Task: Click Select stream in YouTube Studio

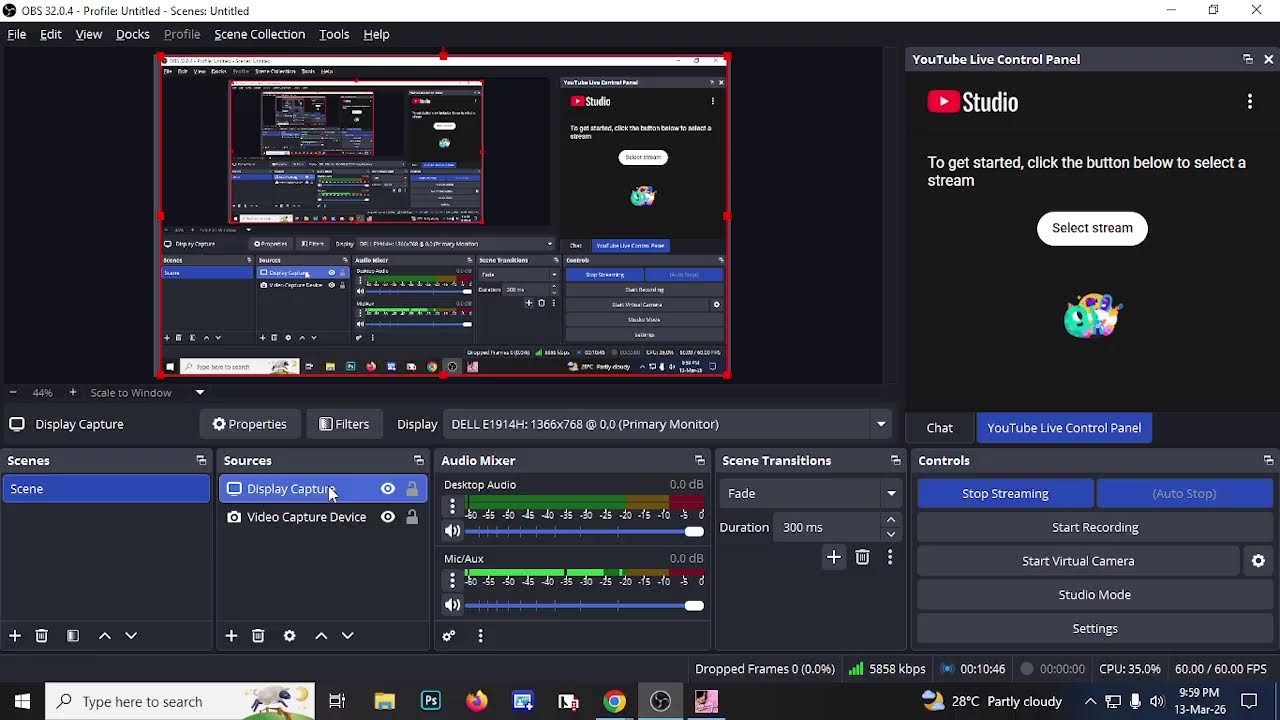Action: click(x=1092, y=228)
